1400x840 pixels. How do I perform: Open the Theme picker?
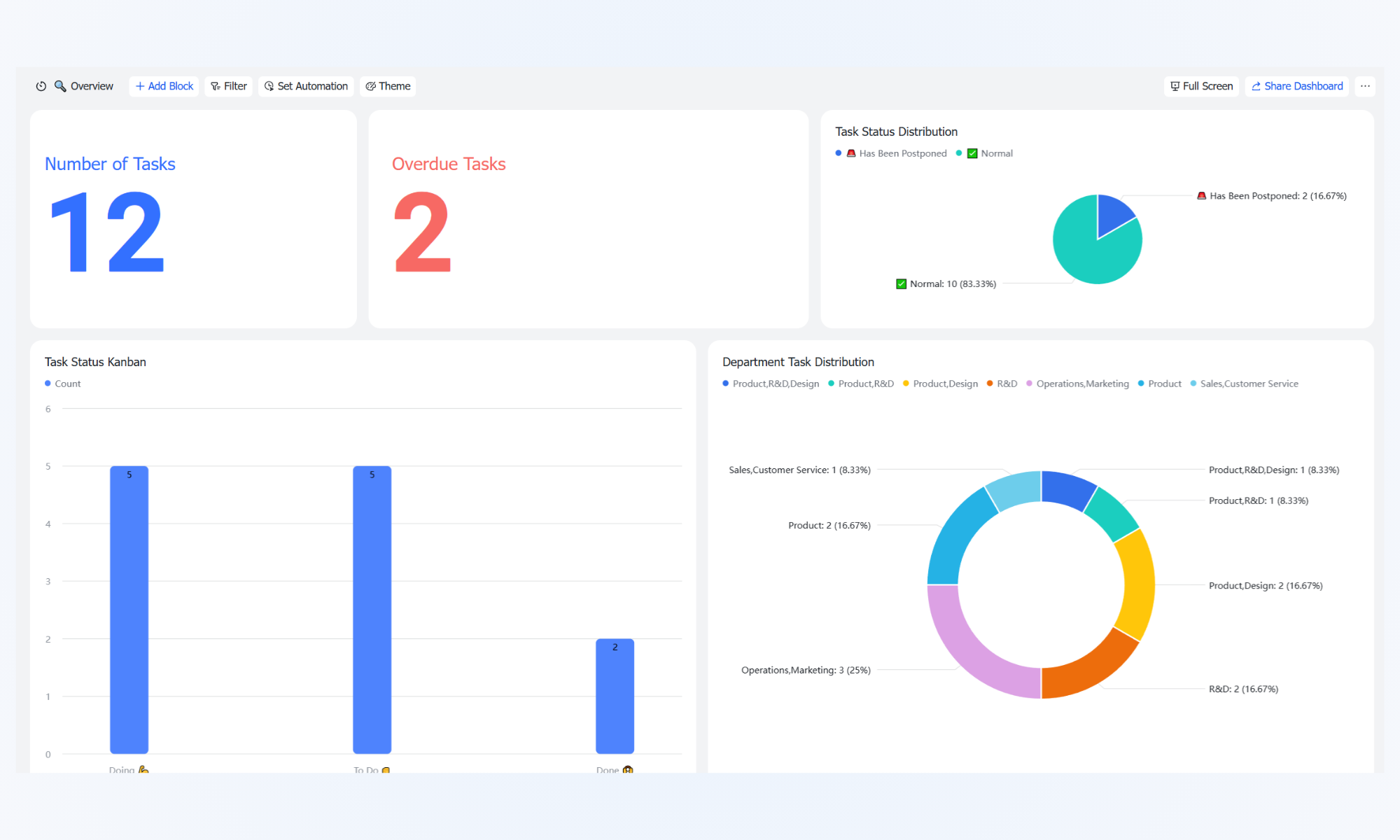point(388,86)
